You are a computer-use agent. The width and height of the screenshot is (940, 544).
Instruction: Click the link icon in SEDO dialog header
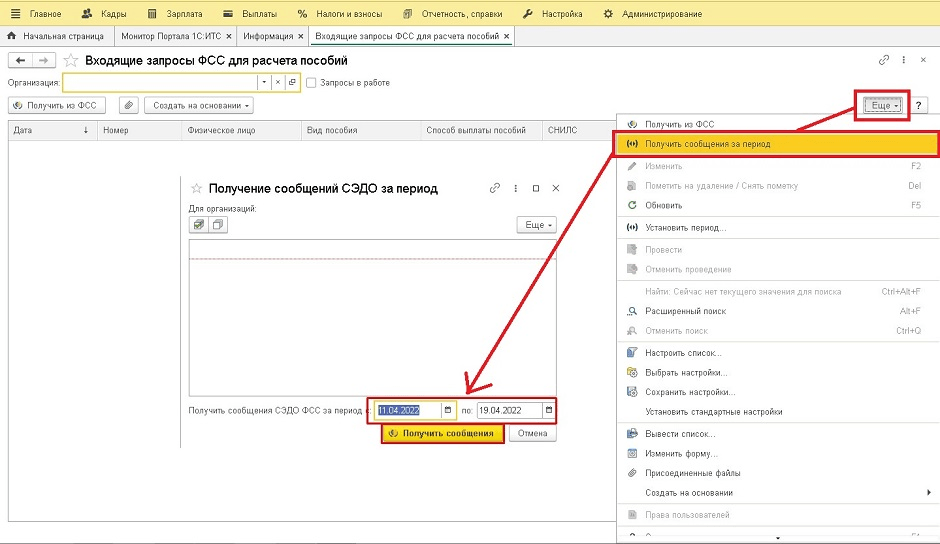click(x=494, y=188)
